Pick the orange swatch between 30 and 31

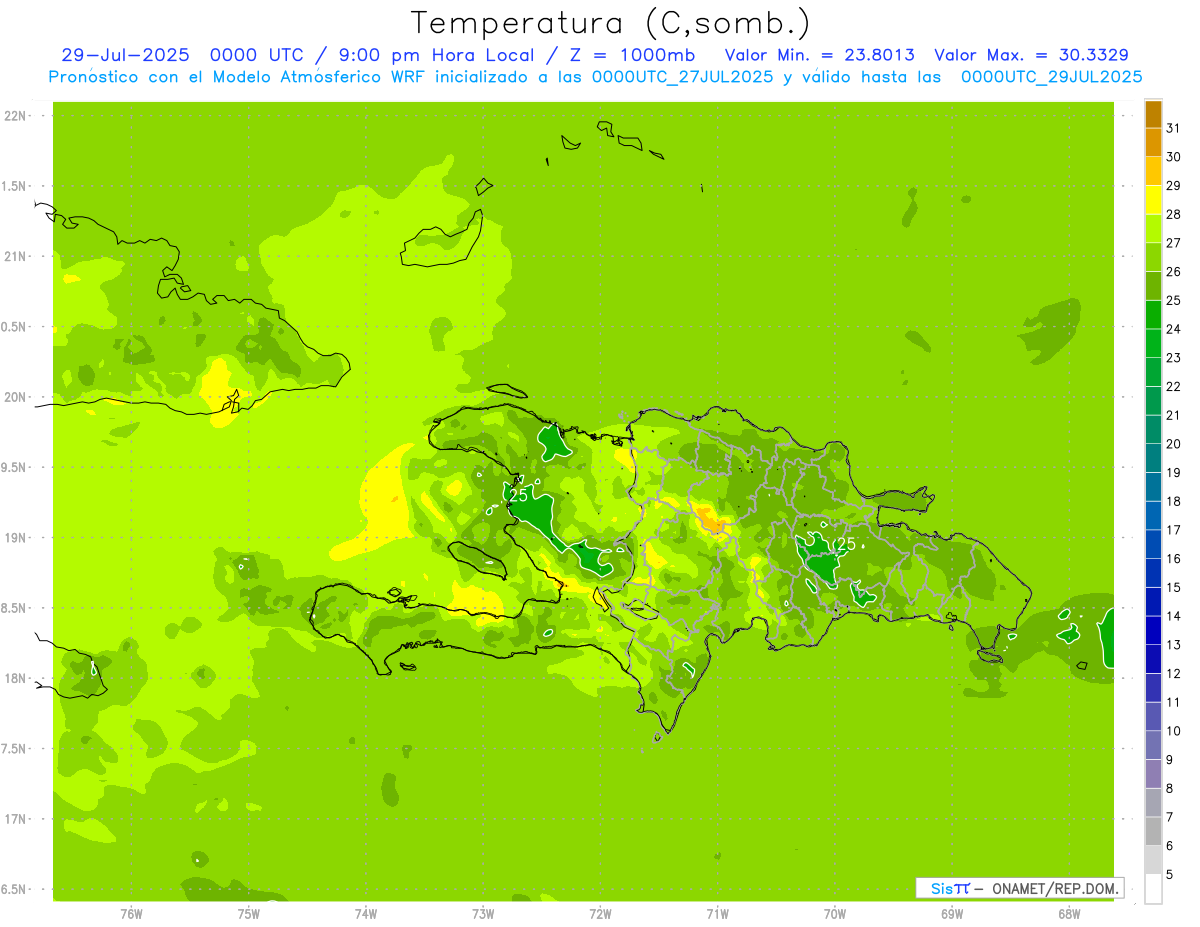[x=1153, y=142]
